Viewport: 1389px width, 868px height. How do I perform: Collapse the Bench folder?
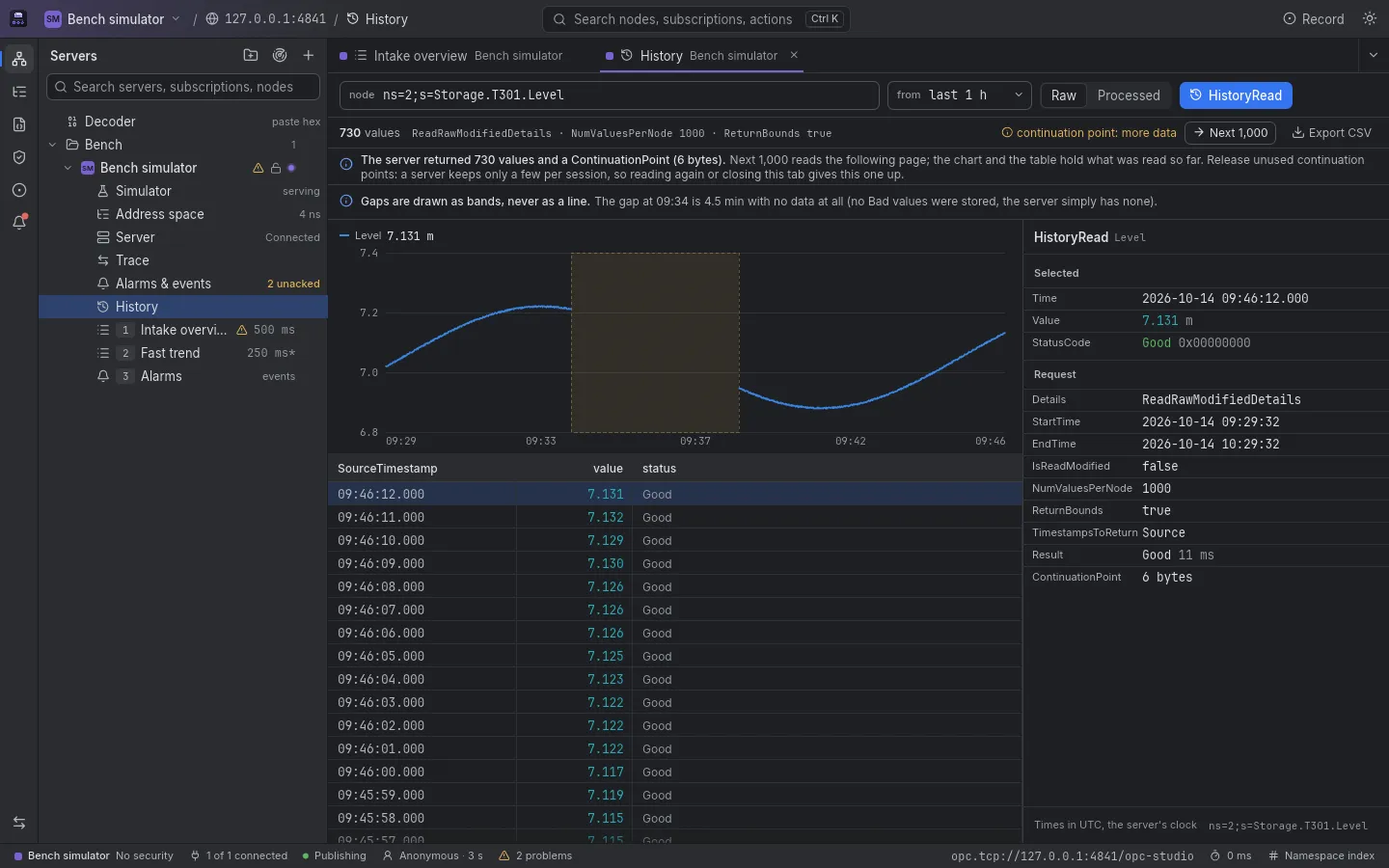pyautogui.click(x=52, y=145)
